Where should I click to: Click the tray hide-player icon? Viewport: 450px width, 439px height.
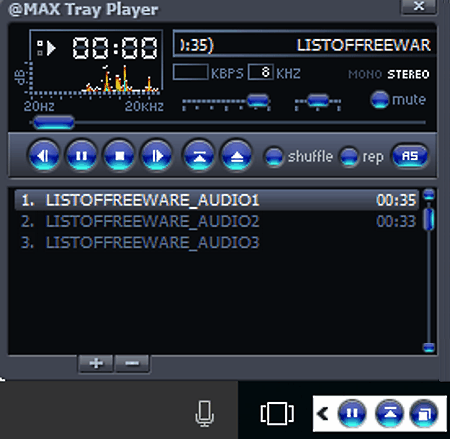pyautogui.click(x=390, y=413)
